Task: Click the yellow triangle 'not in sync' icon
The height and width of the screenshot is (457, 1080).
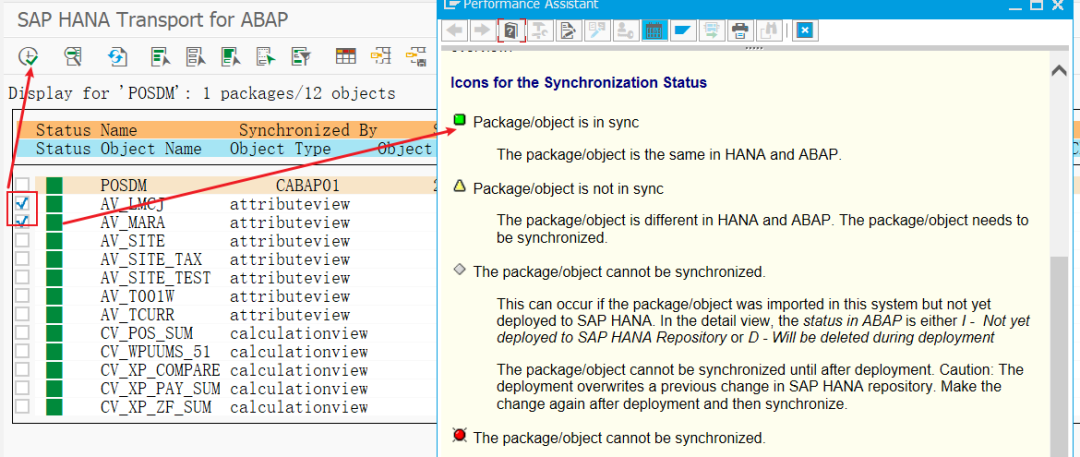Action: pyautogui.click(x=459, y=186)
